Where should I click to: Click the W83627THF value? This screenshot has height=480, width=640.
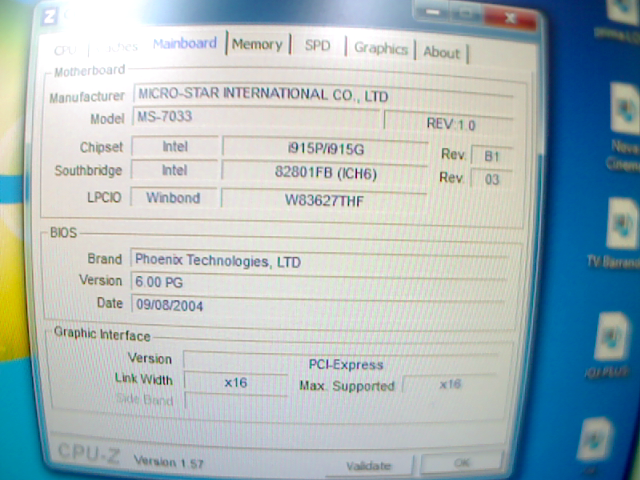[324, 200]
